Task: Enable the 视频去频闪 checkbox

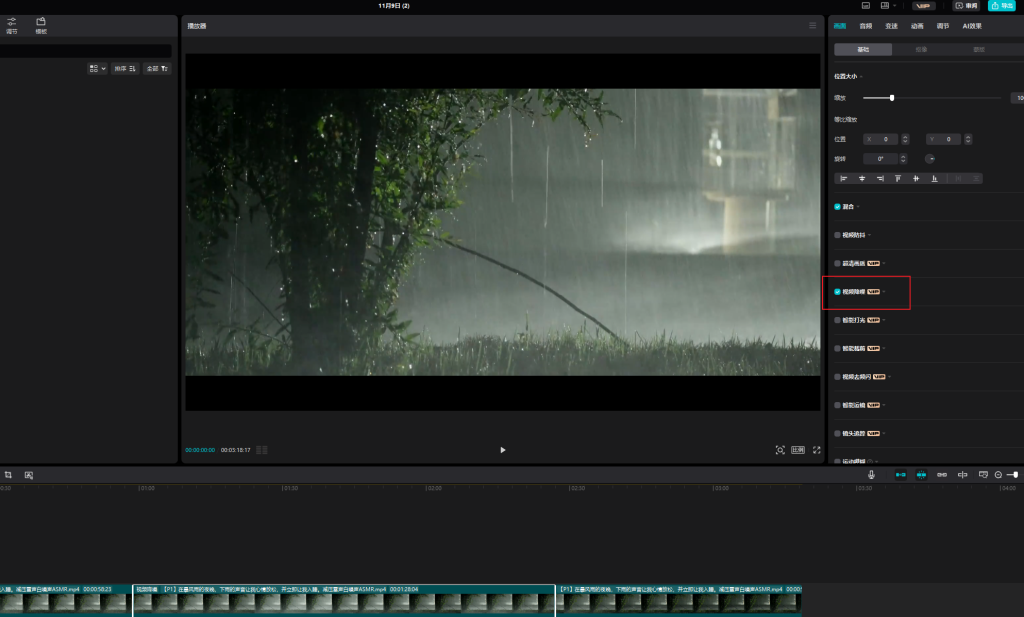Action: click(x=837, y=377)
